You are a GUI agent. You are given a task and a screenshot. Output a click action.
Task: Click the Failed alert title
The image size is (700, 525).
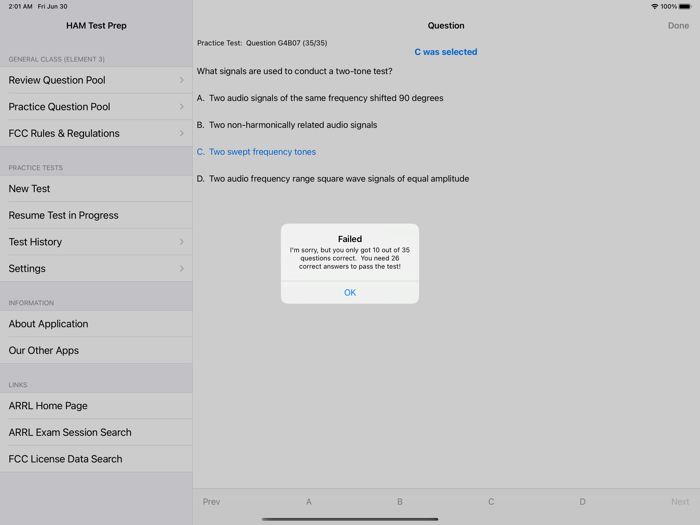350,239
